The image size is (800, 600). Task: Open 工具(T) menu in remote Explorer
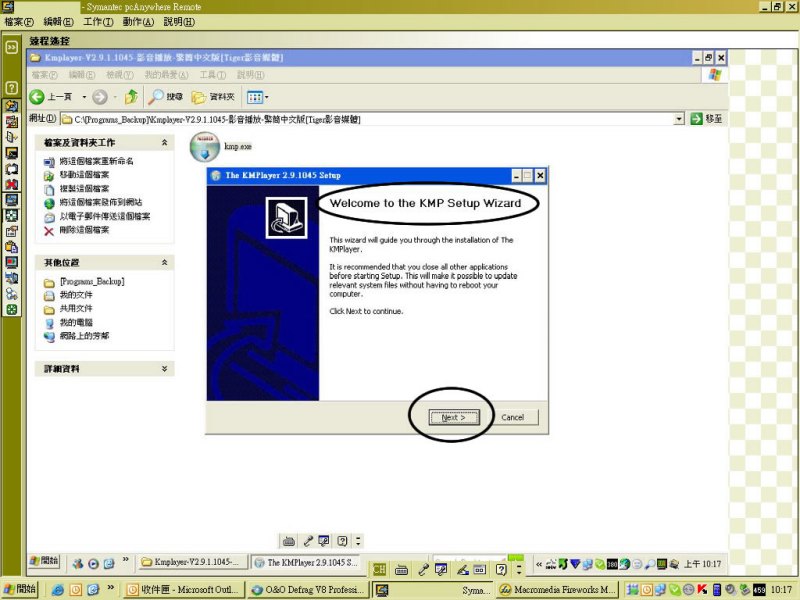coord(212,75)
